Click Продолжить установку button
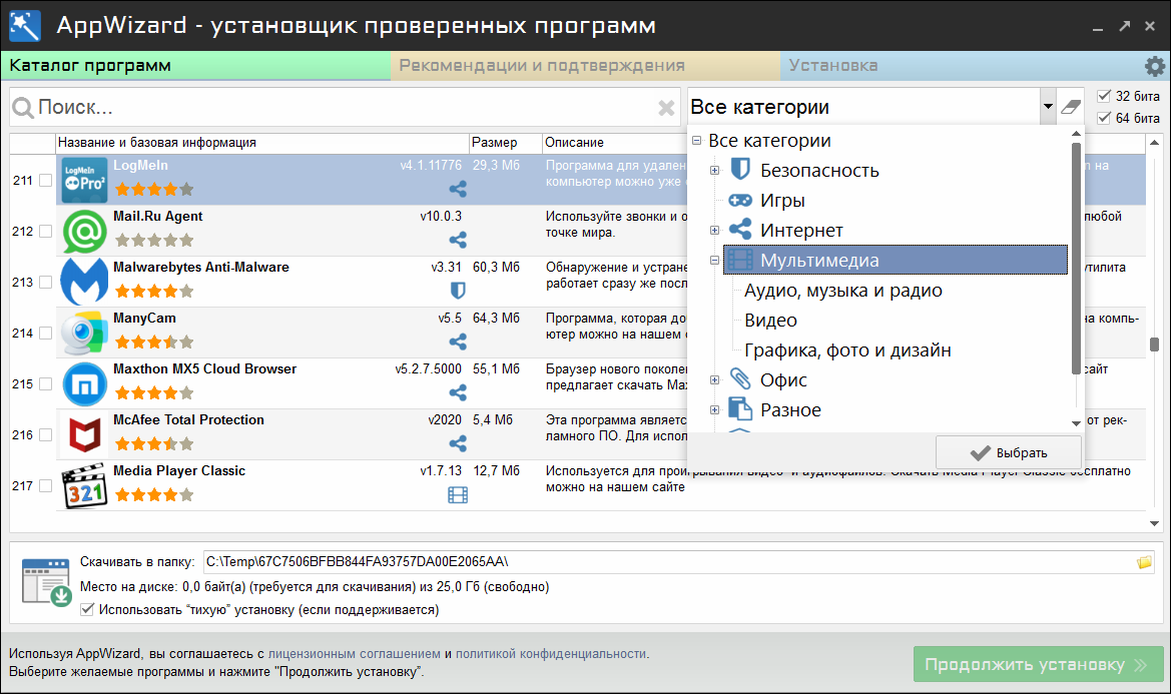 coord(1038,664)
